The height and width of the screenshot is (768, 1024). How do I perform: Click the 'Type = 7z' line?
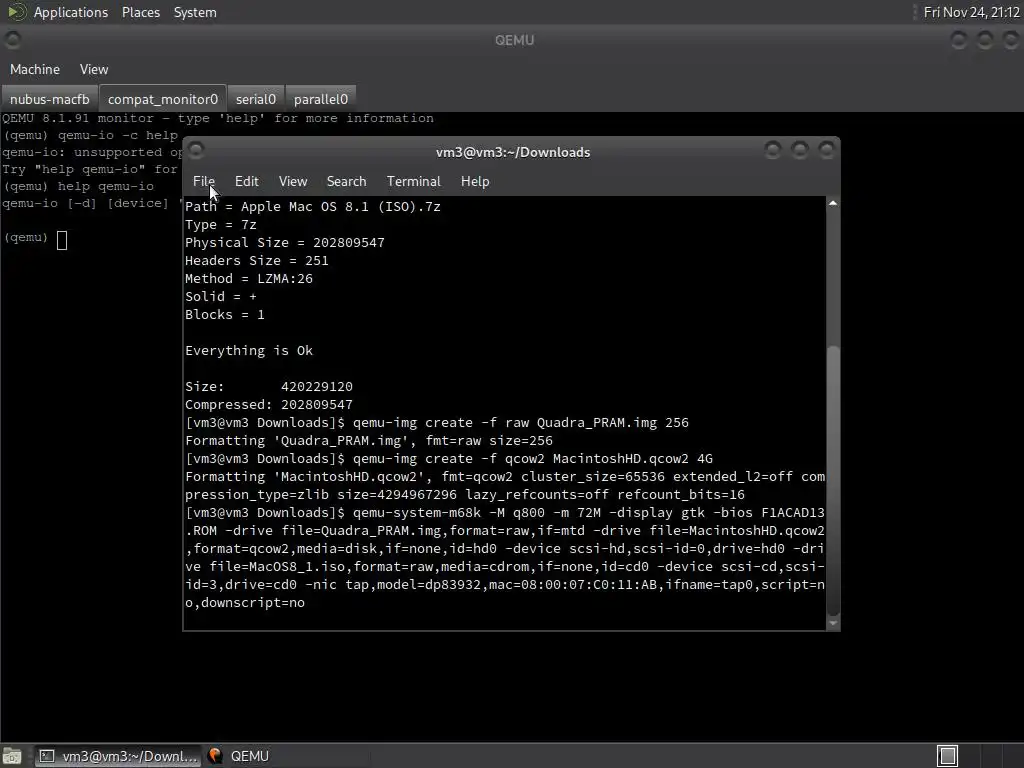(x=221, y=225)
